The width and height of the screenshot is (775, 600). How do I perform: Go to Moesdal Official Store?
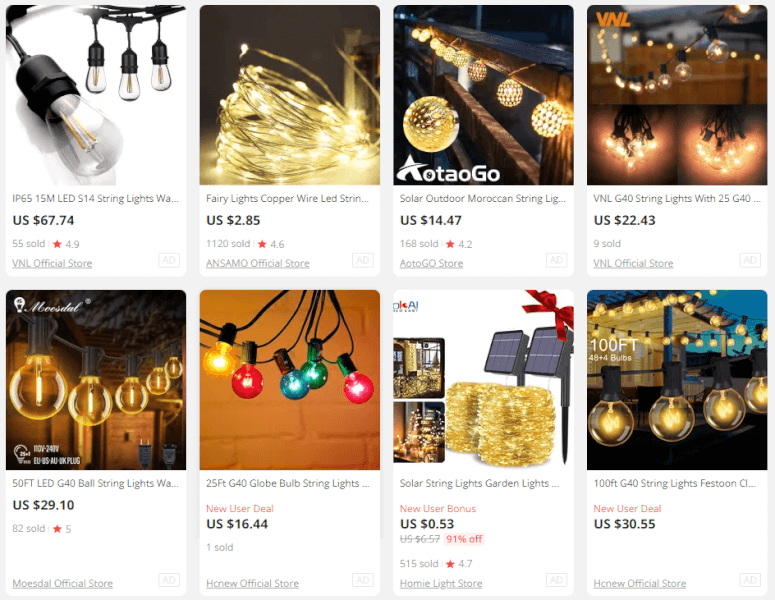(x=62, y=583)
